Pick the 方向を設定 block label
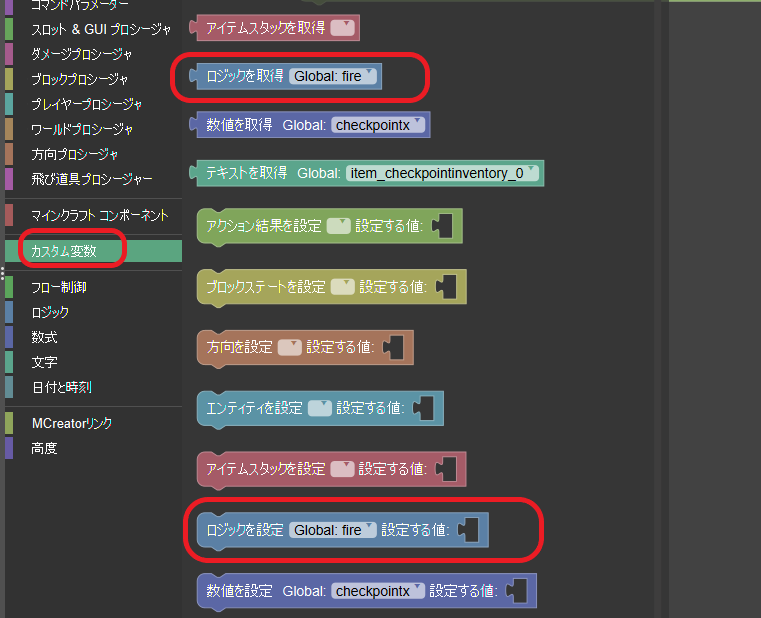This screenshot has width=761, height=618. click(x=239, y=347)
